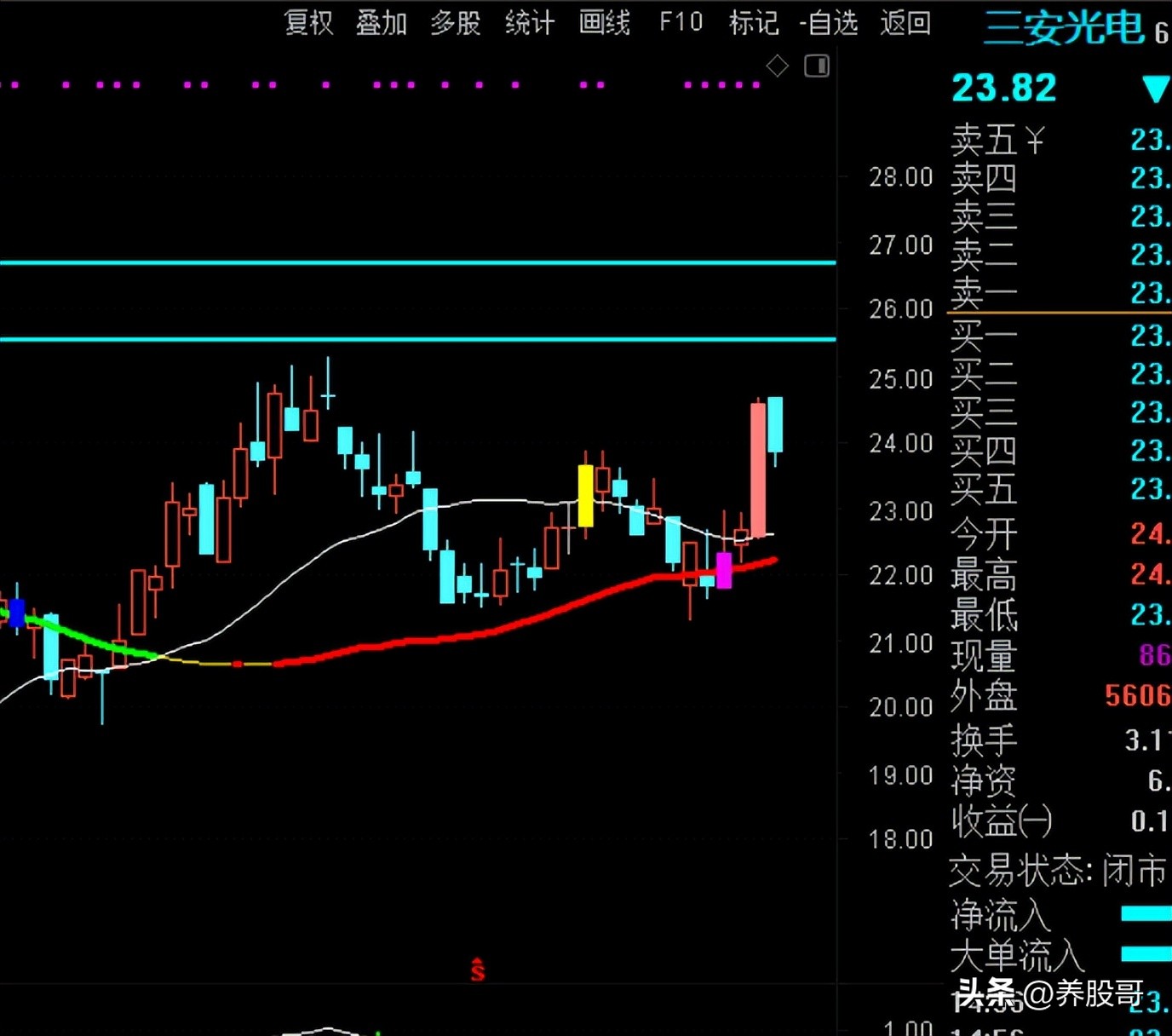Screen dimensions: 1172x1036
Task: Open the 统计 statistics menu
Action: click(530, 22)
